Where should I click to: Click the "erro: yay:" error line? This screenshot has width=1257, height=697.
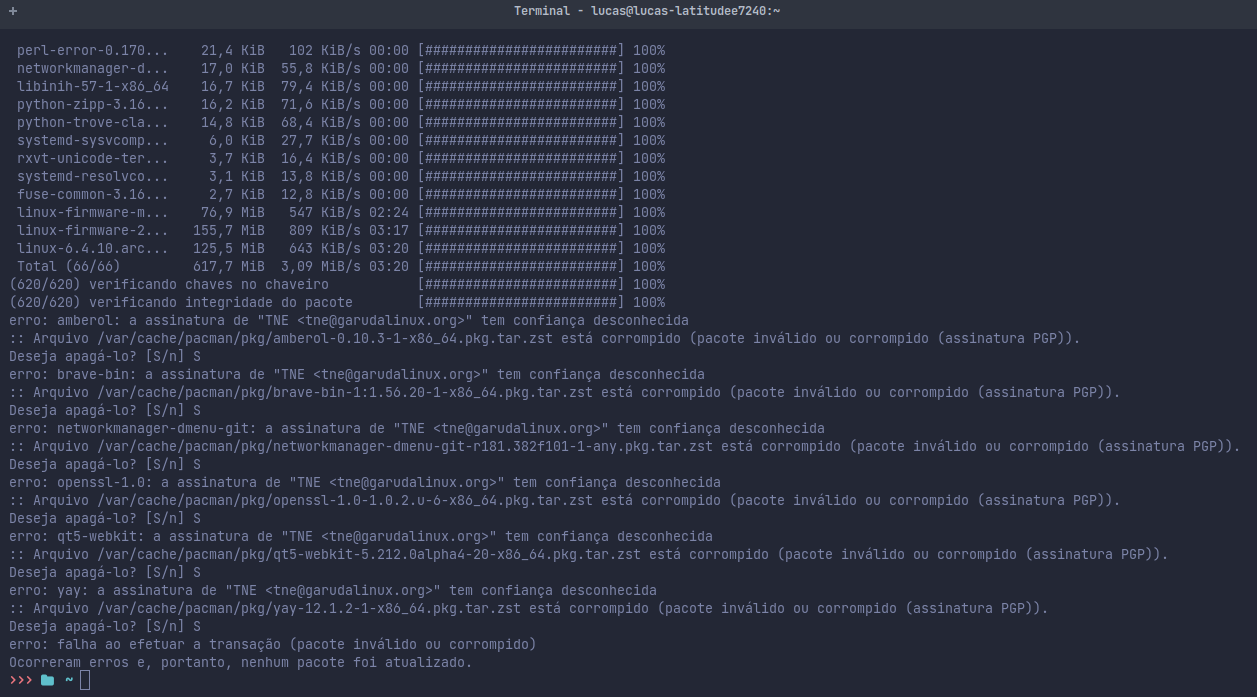pyautogui.click(x=333, y=590)
